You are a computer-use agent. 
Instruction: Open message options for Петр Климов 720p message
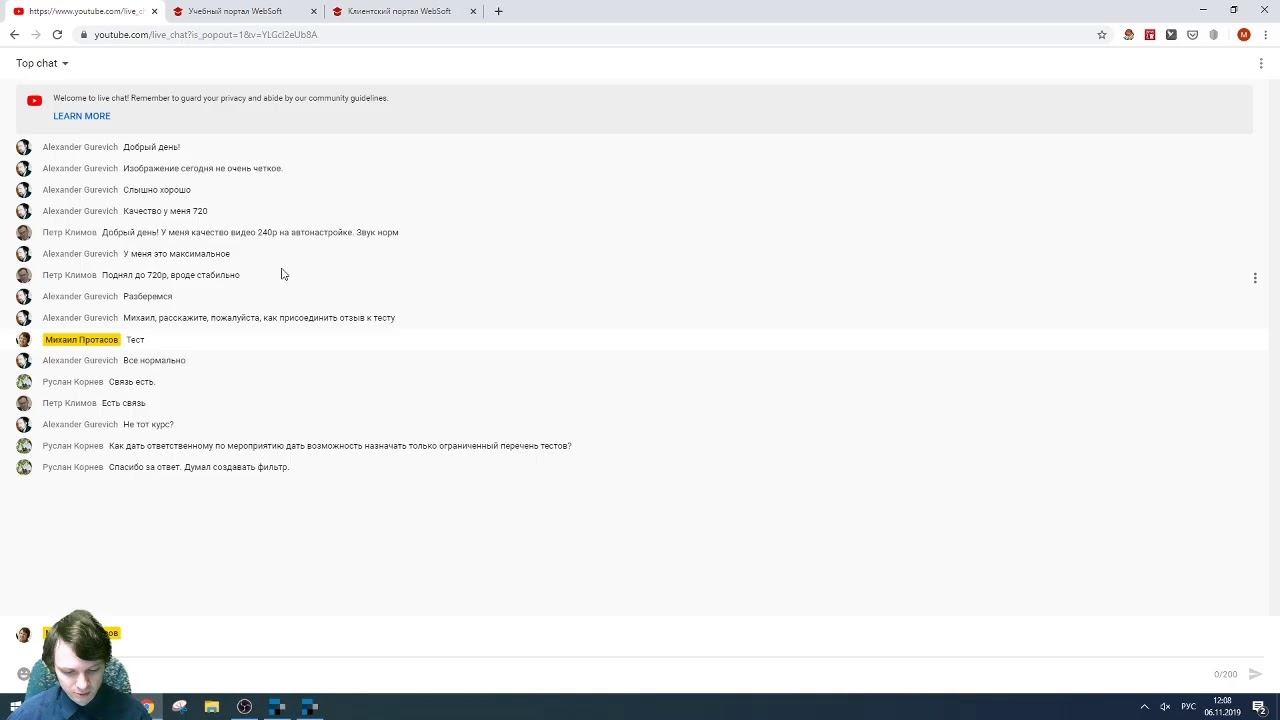pyautogui.click(x=1255, y=278)
